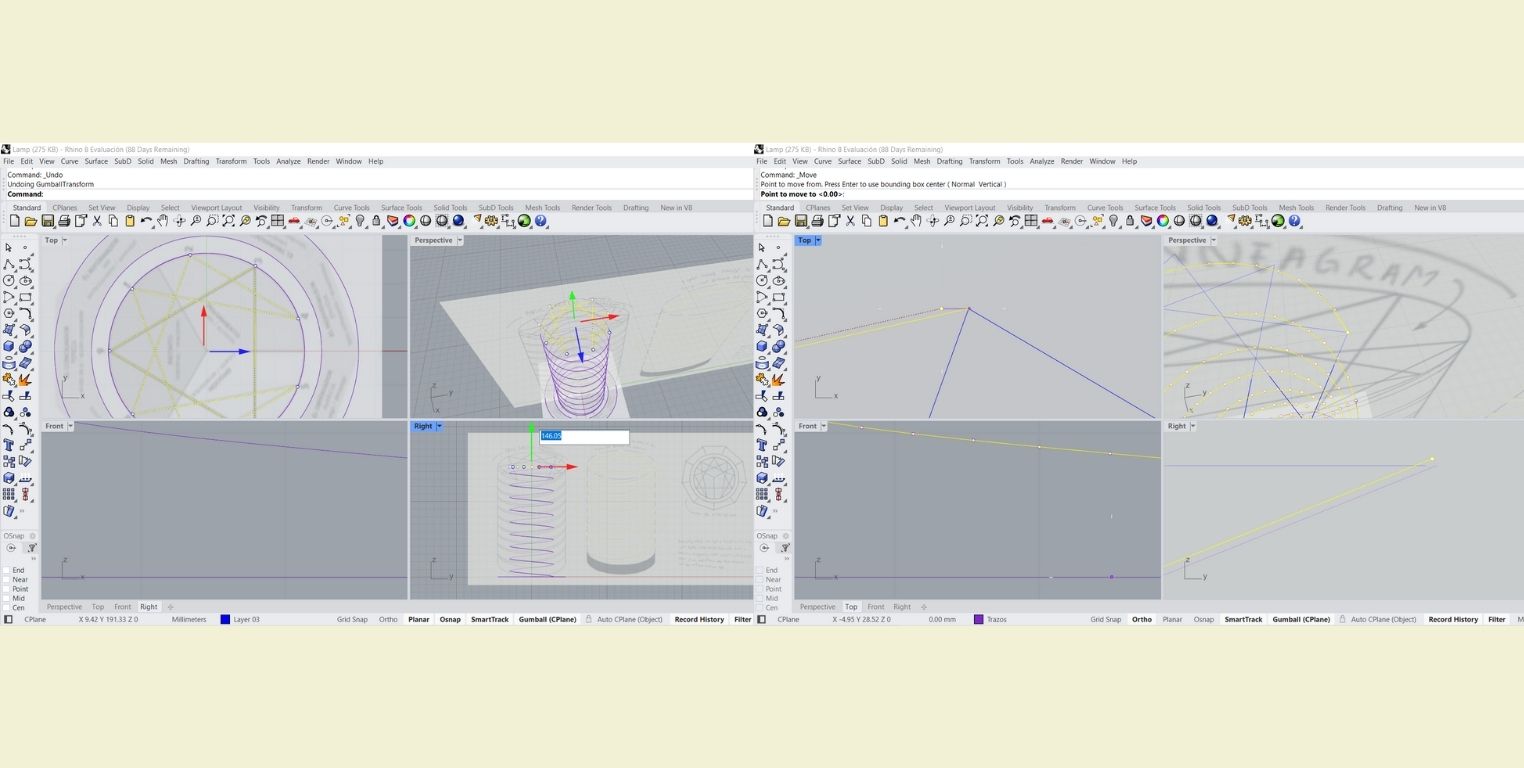Toggle Osnap in right window status bar

[x=1203, y=619]
